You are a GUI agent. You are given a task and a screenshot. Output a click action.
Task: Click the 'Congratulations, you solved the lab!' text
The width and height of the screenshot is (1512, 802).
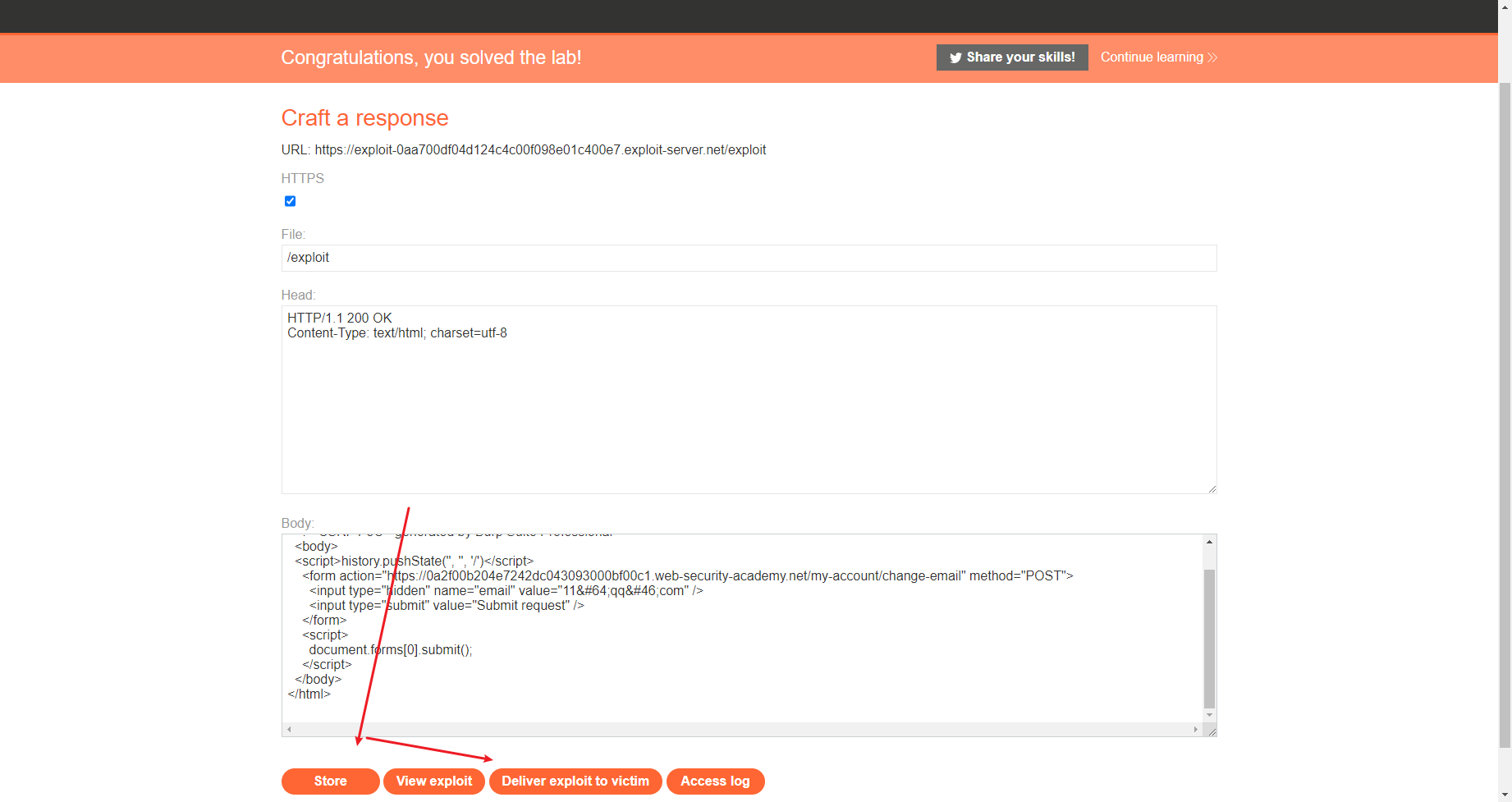[431, 57]
